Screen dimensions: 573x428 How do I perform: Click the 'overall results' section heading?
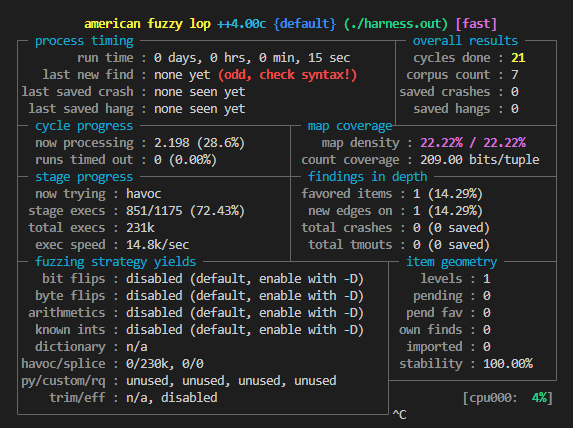click(465, 41)
